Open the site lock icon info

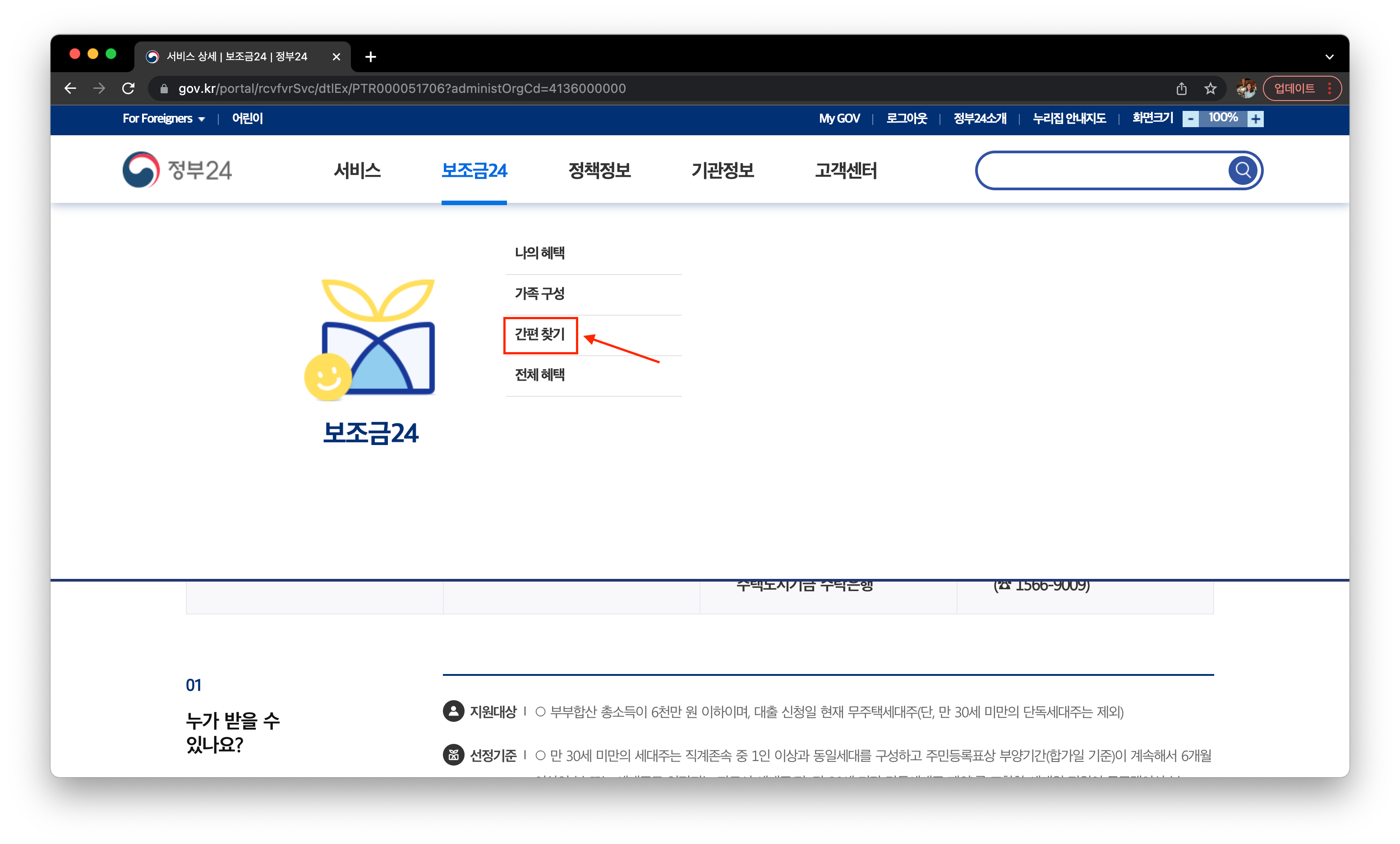(164, 89)
